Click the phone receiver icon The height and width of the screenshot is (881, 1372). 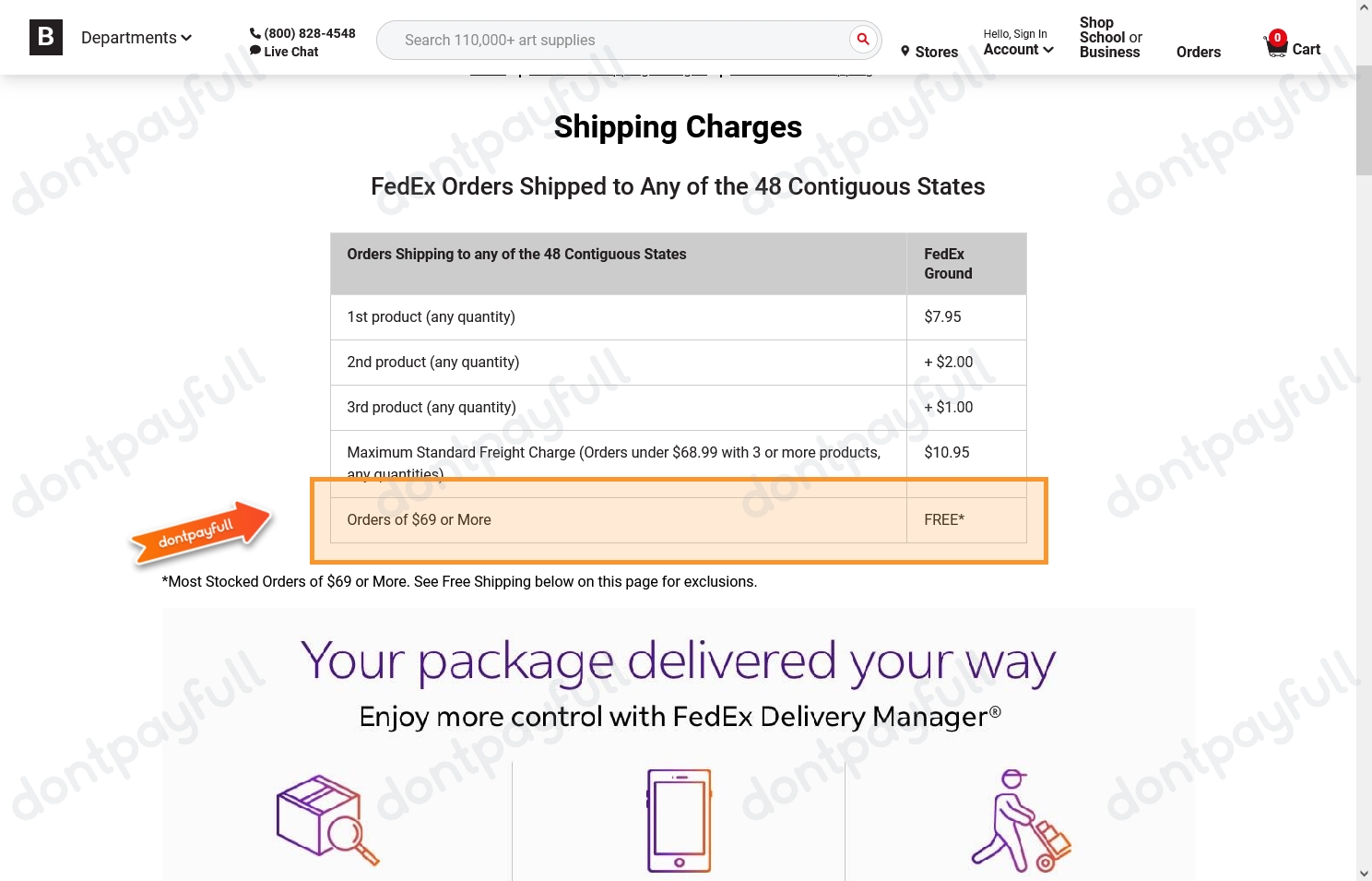[255, 32]
